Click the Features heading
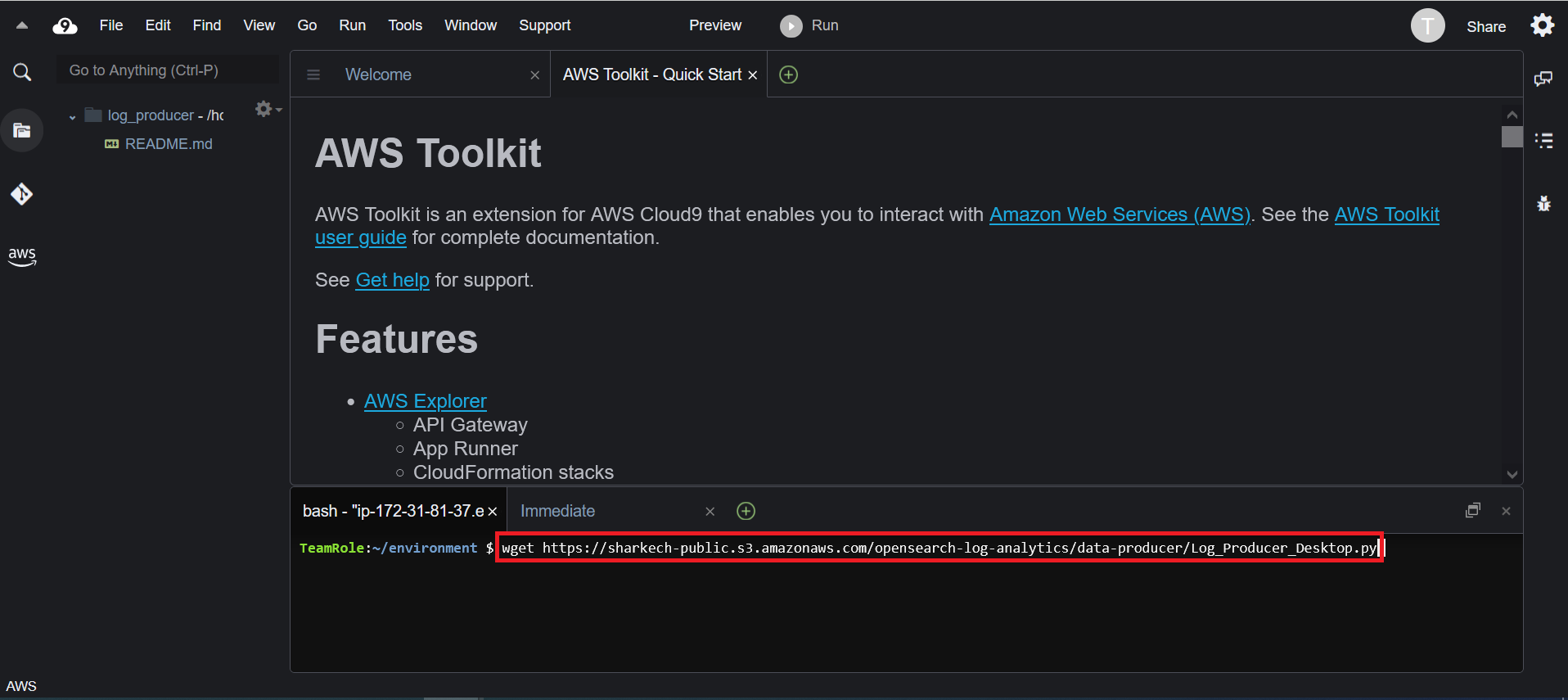Screen dimensions: 1568x700 pyautogui.click(x=397, y=339)
